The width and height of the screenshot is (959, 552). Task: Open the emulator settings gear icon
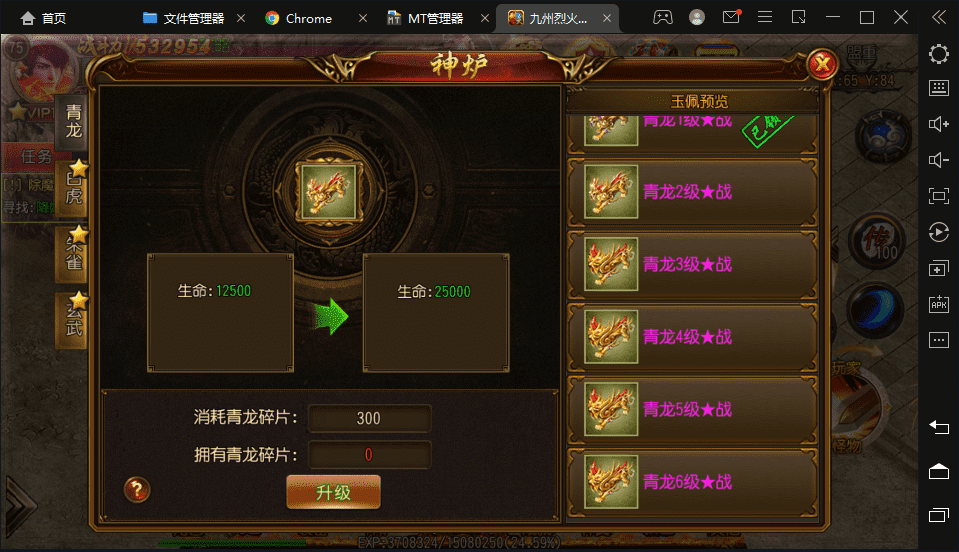pyautogui.click(x=939, y=54)
